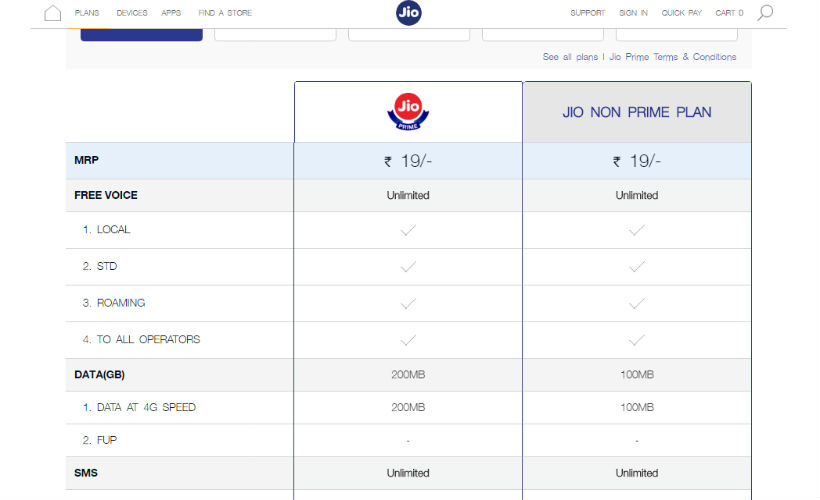
Task: Open the PLANS menu
Action: coord(87,13)
